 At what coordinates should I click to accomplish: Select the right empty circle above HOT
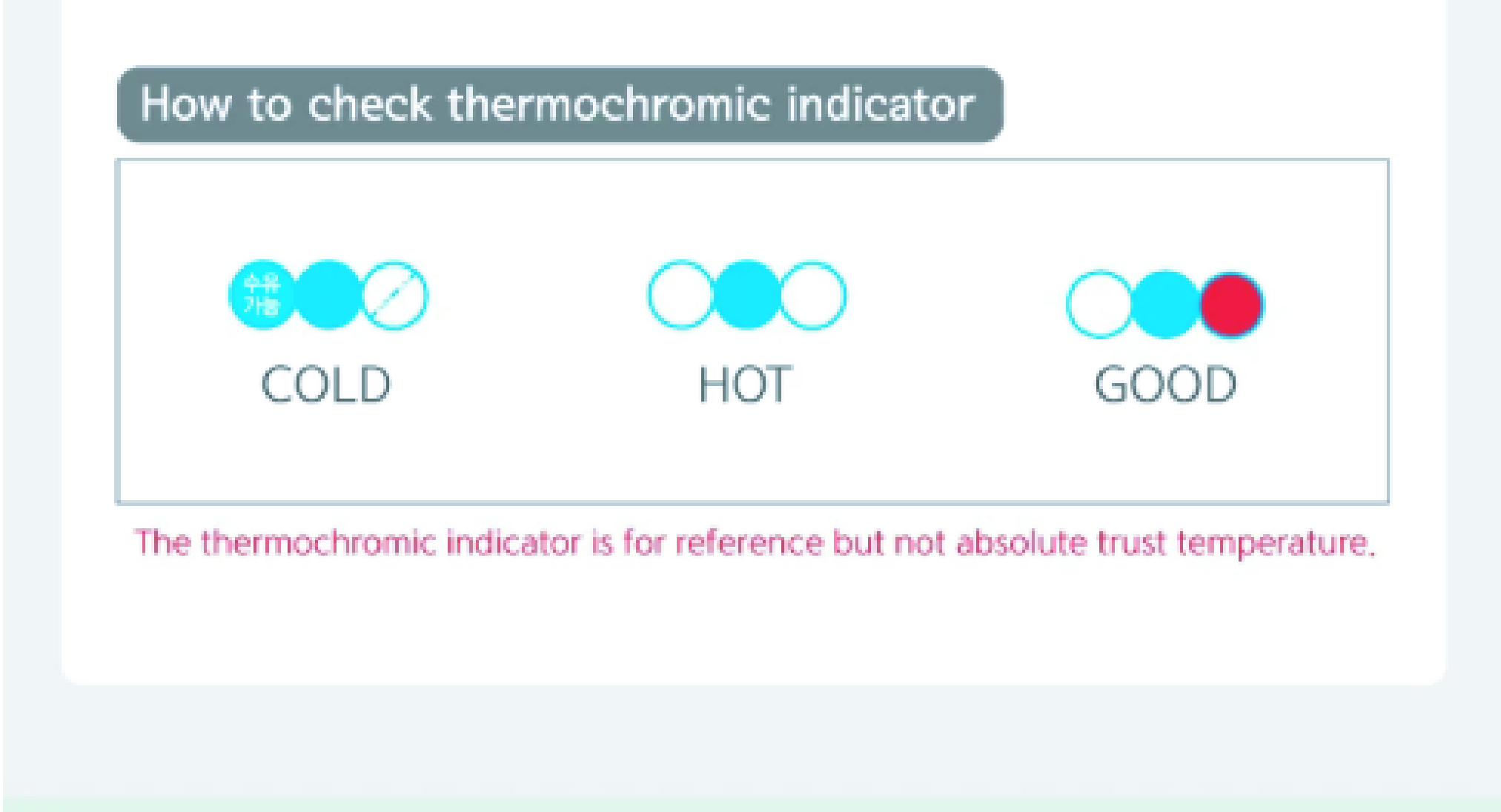pyautogui.click(x=813, y=295)
